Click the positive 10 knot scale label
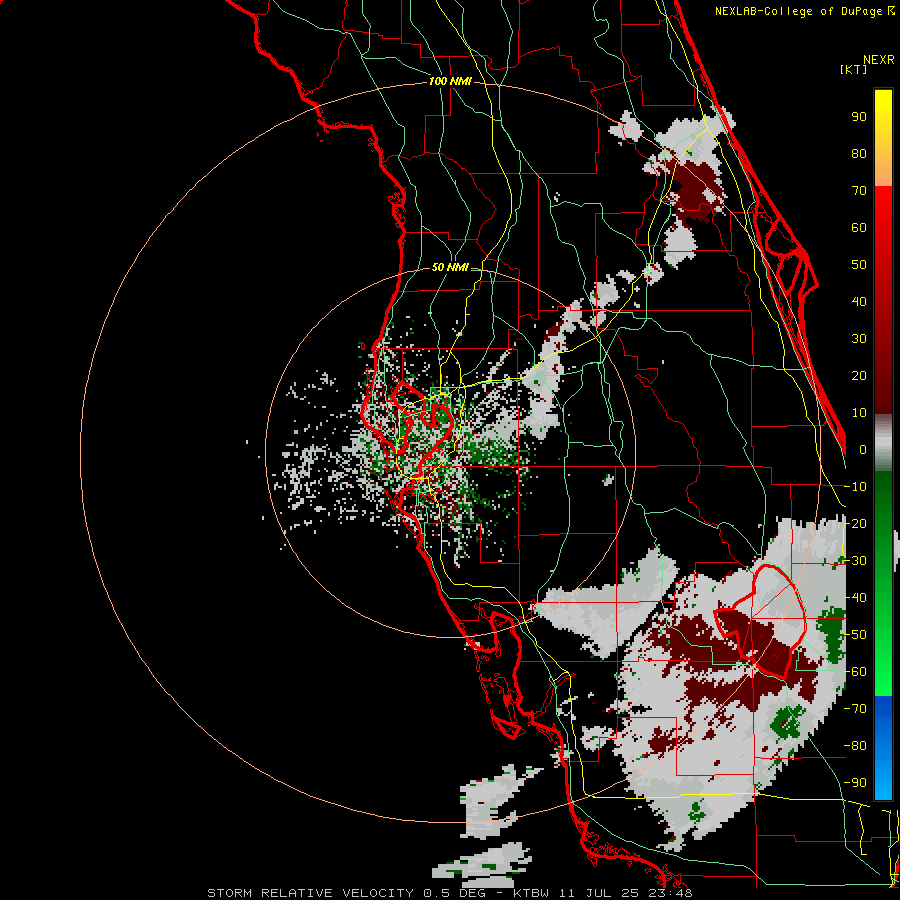 pos(859,413)
